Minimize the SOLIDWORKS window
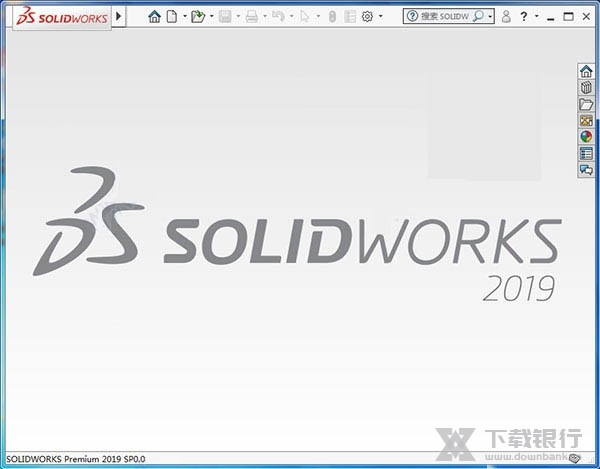This screenshot has width=600, height=469. [x=551, y=18]
